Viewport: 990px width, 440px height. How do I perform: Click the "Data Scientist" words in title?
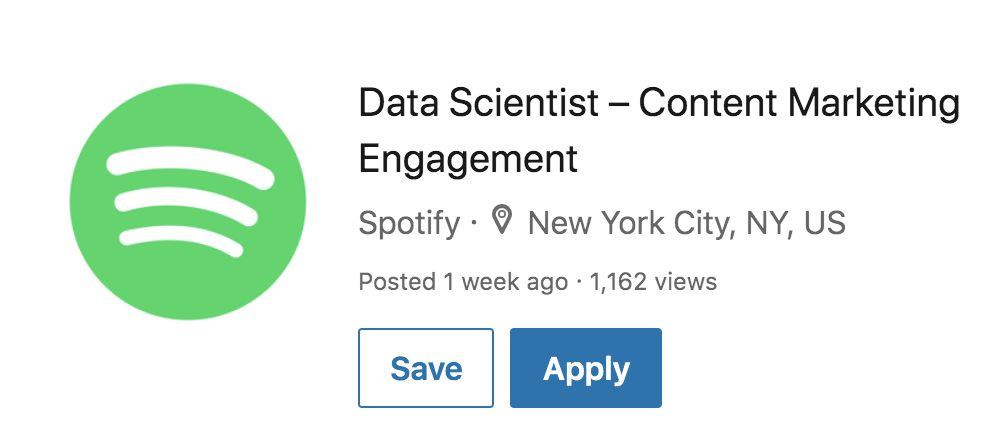479,104
